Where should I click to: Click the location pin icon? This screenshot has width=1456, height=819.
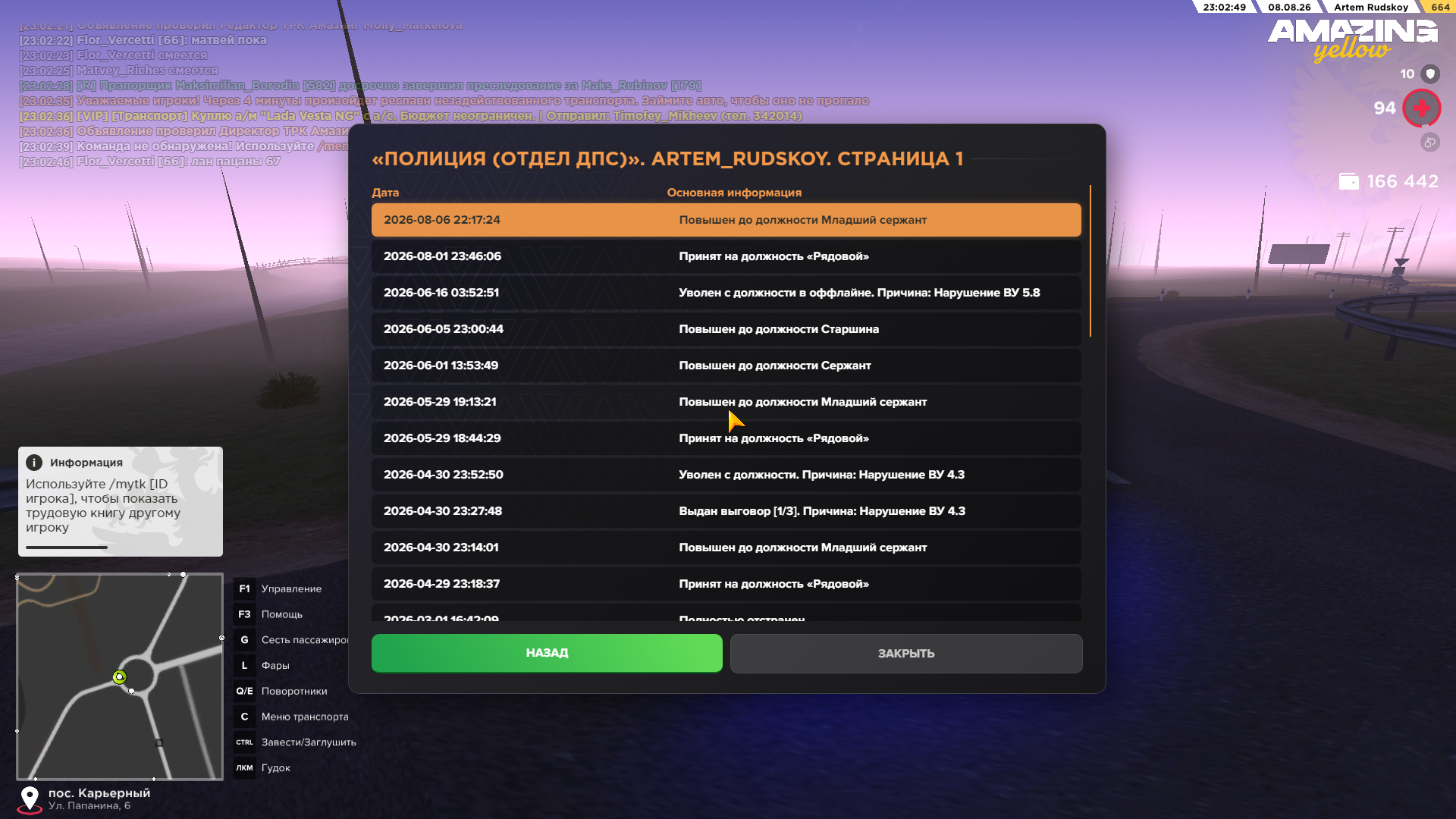coord(30,799)
